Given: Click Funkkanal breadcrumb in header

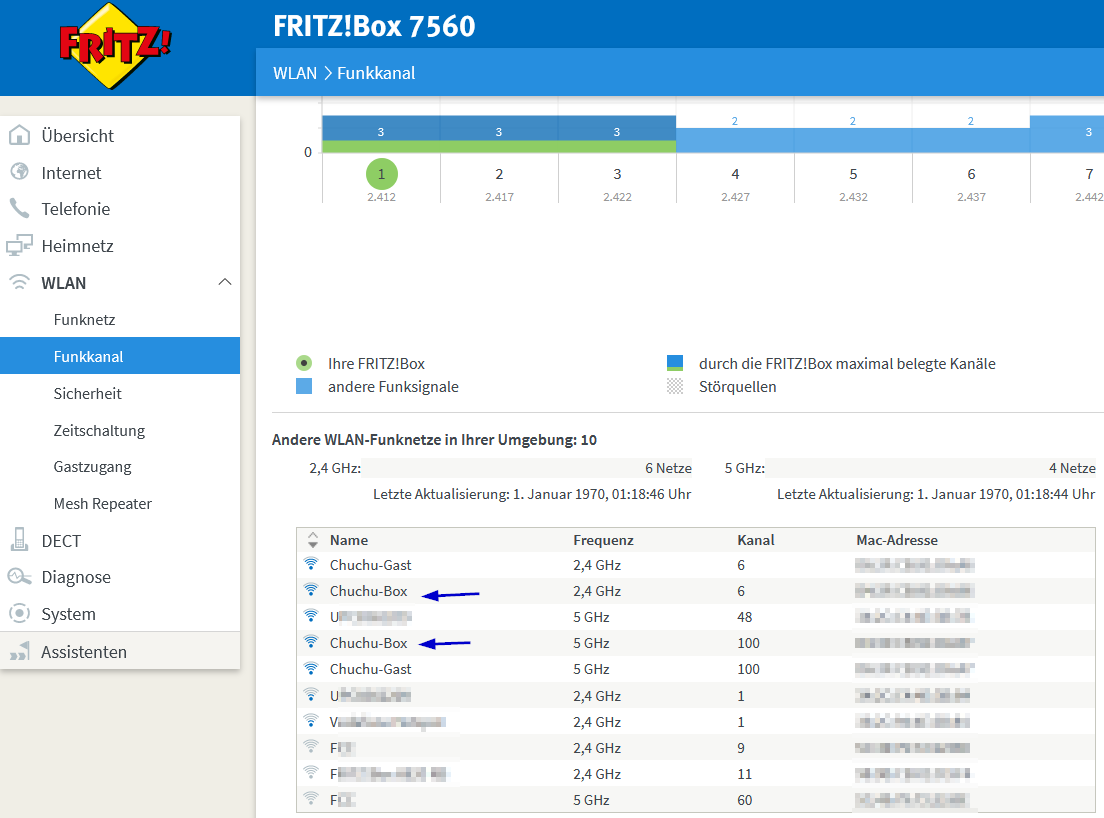Looking at the screenshot, I should [375, 73].
